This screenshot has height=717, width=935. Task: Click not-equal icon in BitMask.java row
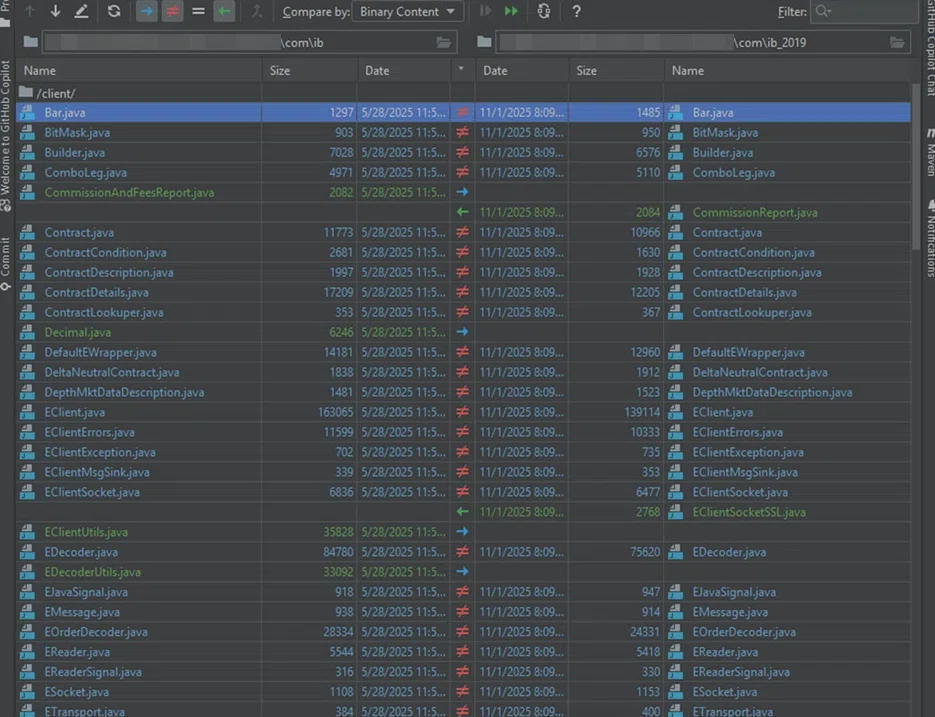tap(462, 132)
